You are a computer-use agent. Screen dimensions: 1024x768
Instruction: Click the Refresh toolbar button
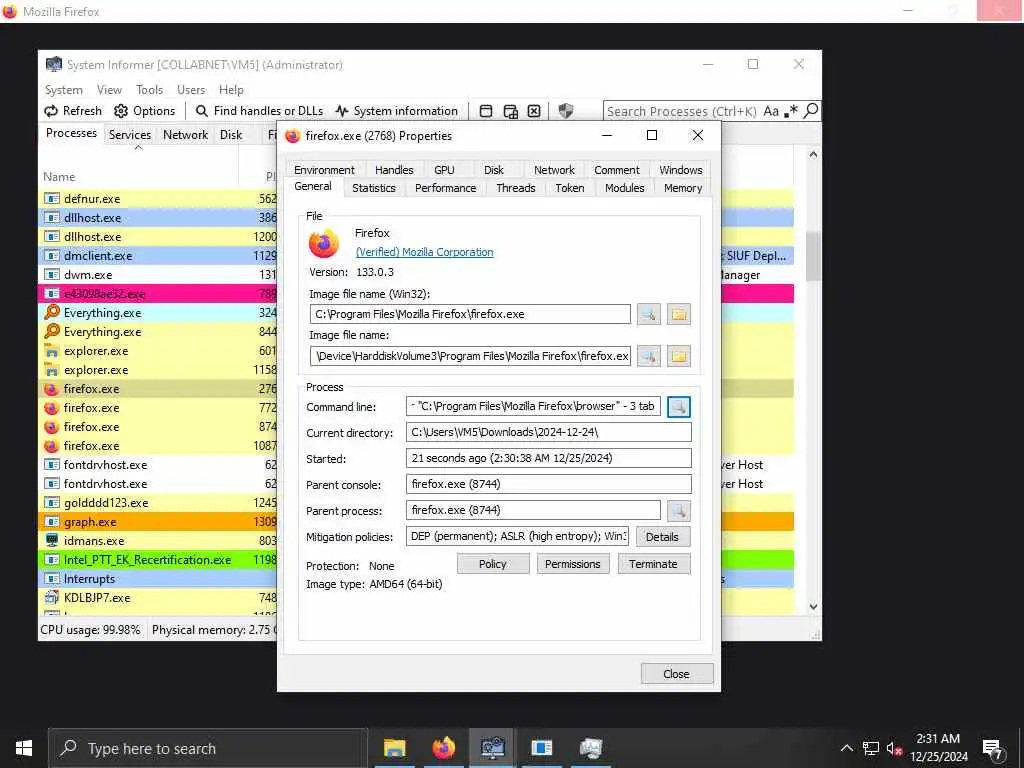(72, 111)
